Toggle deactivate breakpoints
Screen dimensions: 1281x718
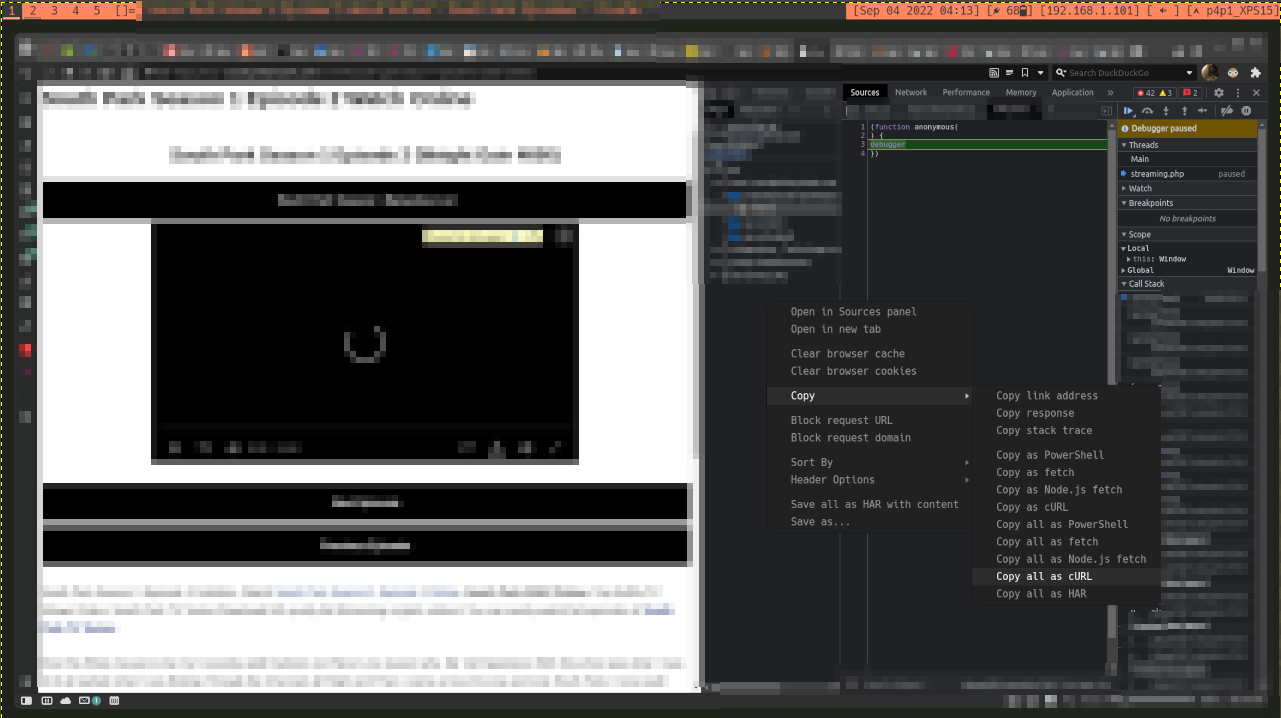click(x=1227, y=111)
